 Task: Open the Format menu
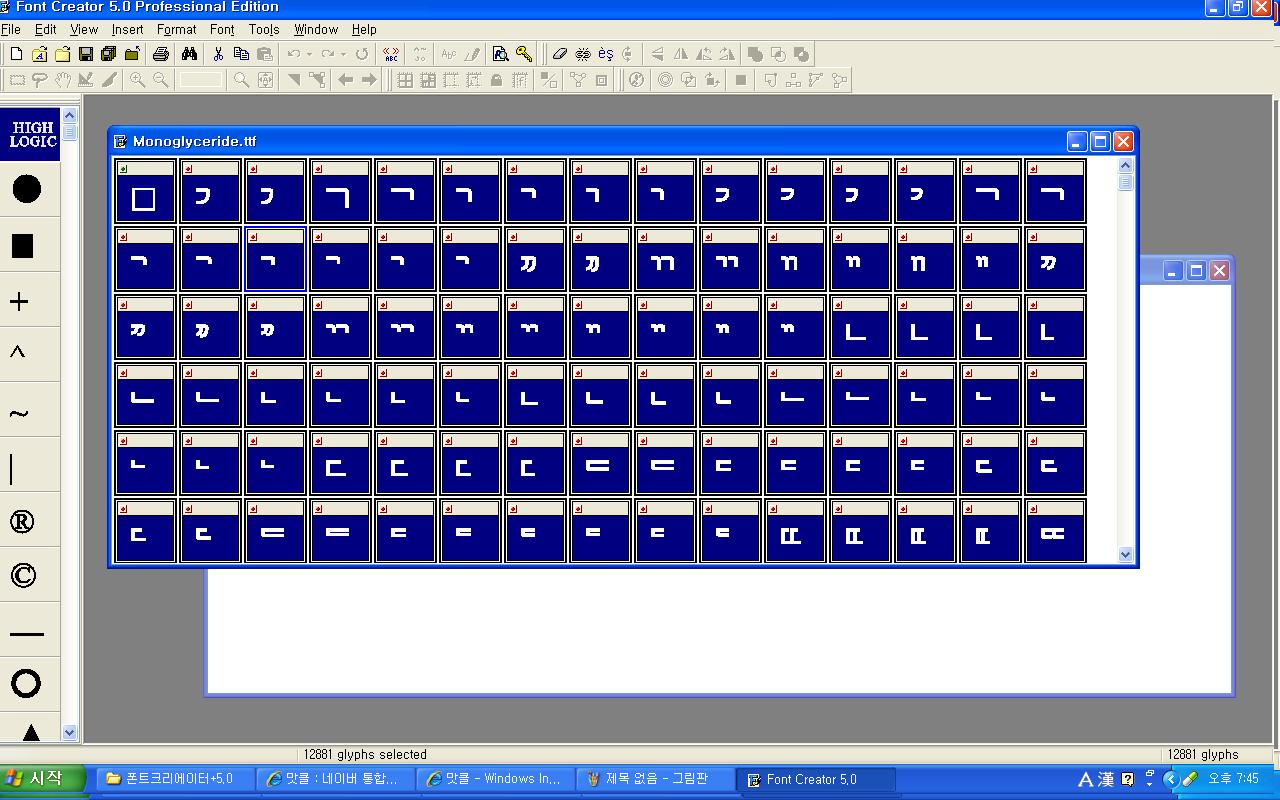pyautogui.click(x=176, y=30)
